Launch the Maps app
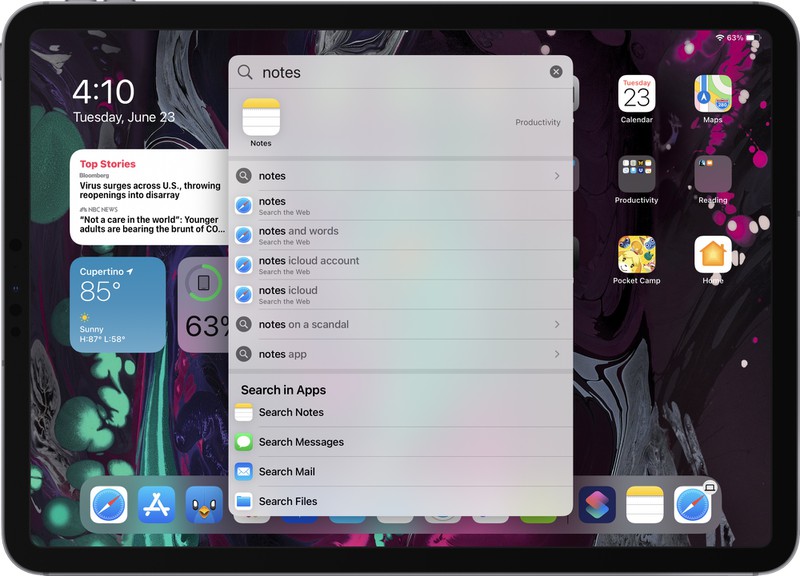Viewport: 800px width, 576px height. 712,94
